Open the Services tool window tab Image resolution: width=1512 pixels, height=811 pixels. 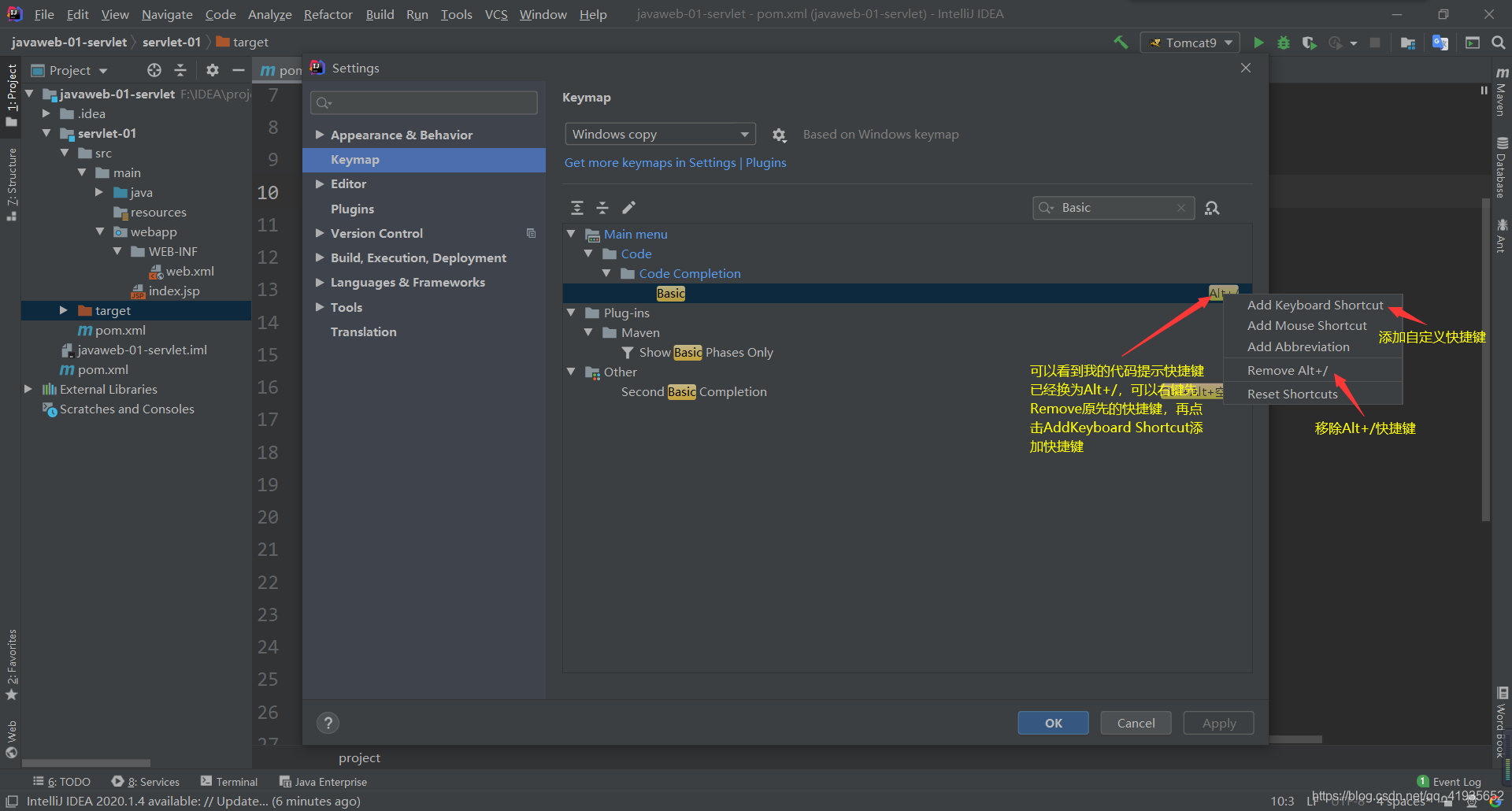pyautogui.click(x=146, y=782)
